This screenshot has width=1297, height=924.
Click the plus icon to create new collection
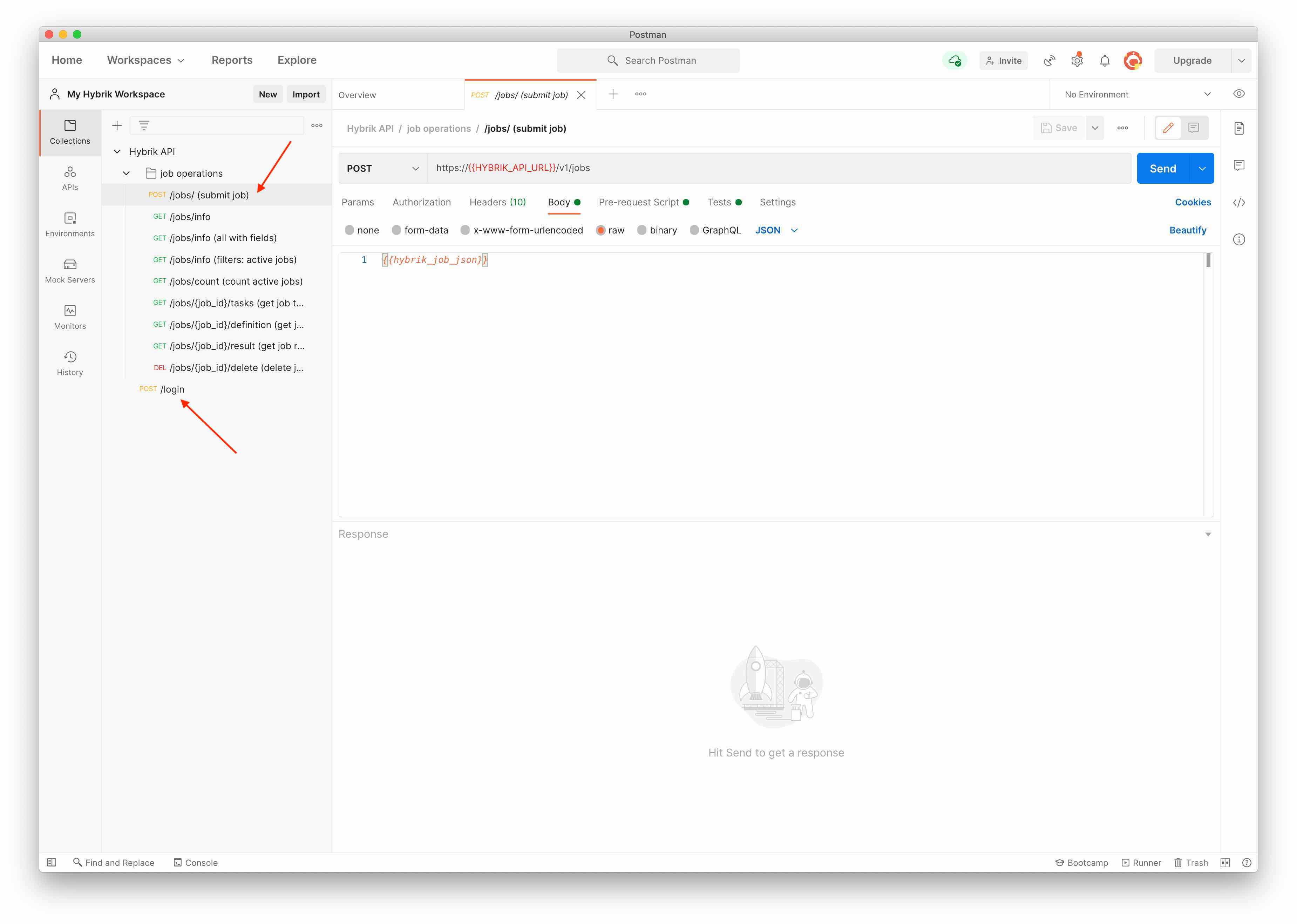point(117,125)
